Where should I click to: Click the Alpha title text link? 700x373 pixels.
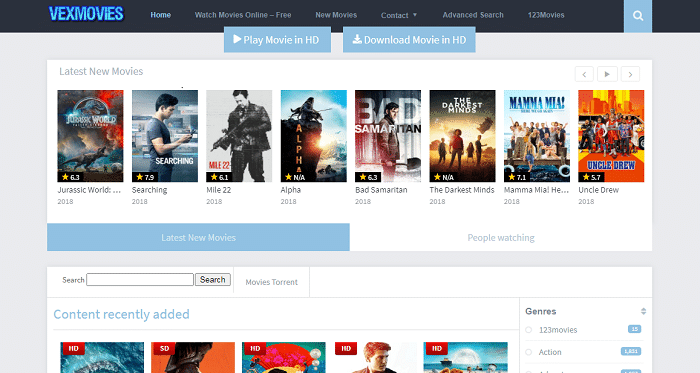pos(291,190)
